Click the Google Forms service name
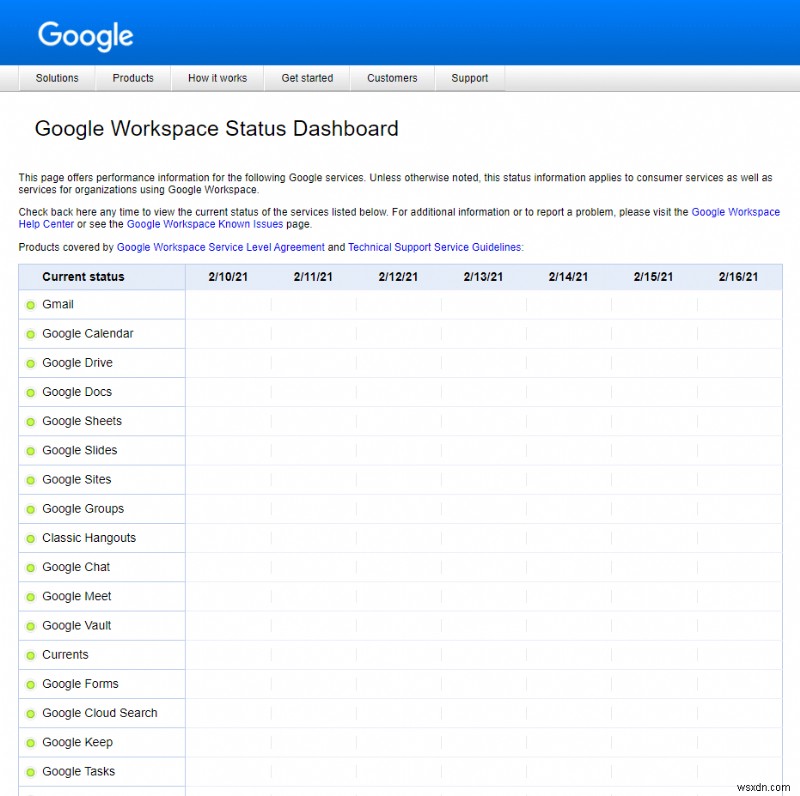Screen dimensions: 800x796 click(x=80, y=684)
